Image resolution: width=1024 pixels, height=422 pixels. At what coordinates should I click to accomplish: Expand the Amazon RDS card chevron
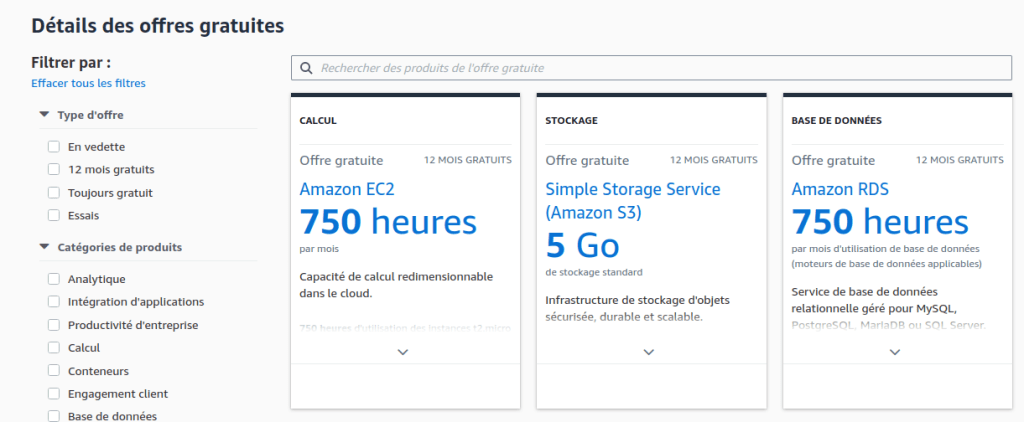pos(895,352)
